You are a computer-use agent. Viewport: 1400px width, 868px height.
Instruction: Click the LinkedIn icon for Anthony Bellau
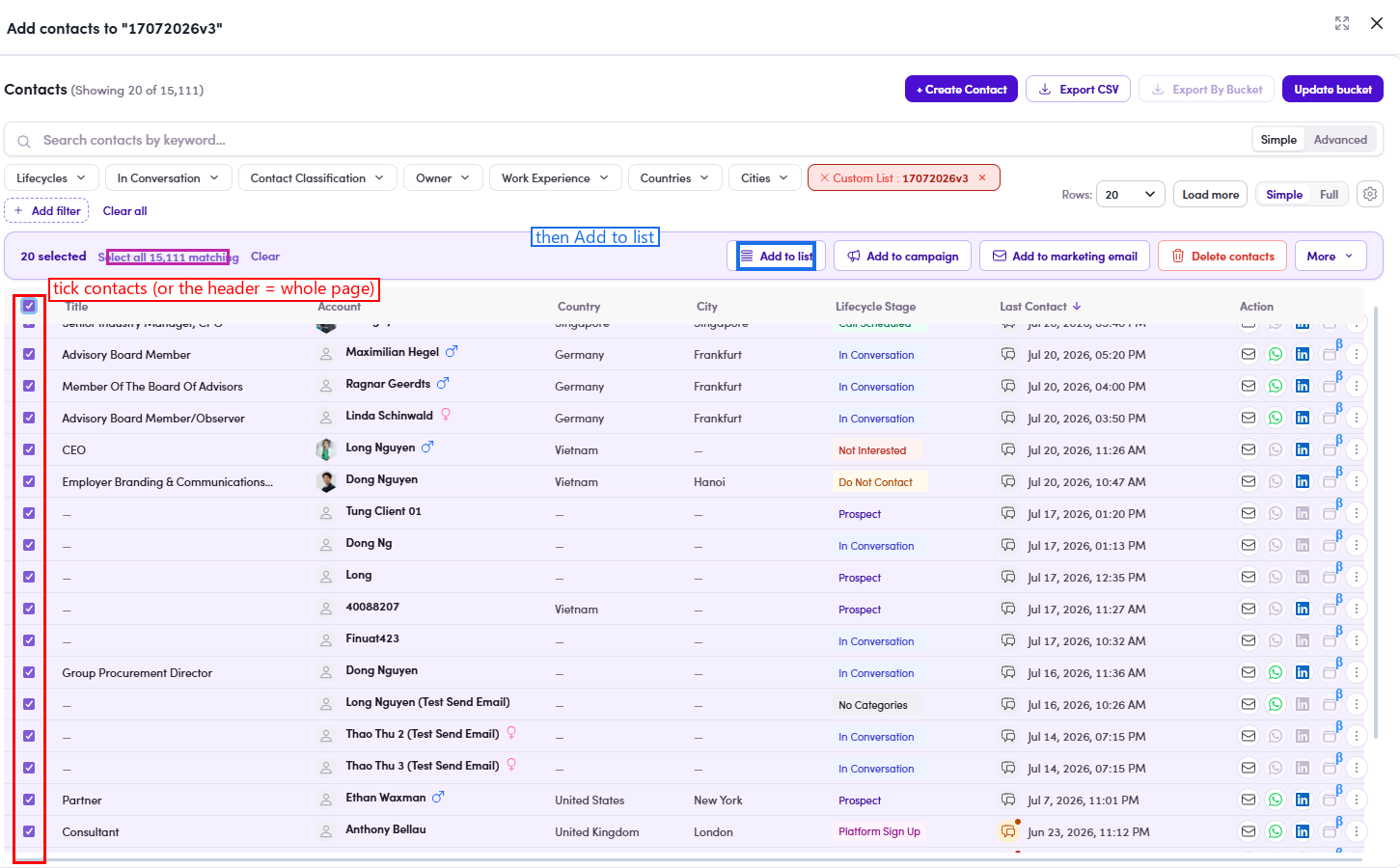[x=1303, y=831]
